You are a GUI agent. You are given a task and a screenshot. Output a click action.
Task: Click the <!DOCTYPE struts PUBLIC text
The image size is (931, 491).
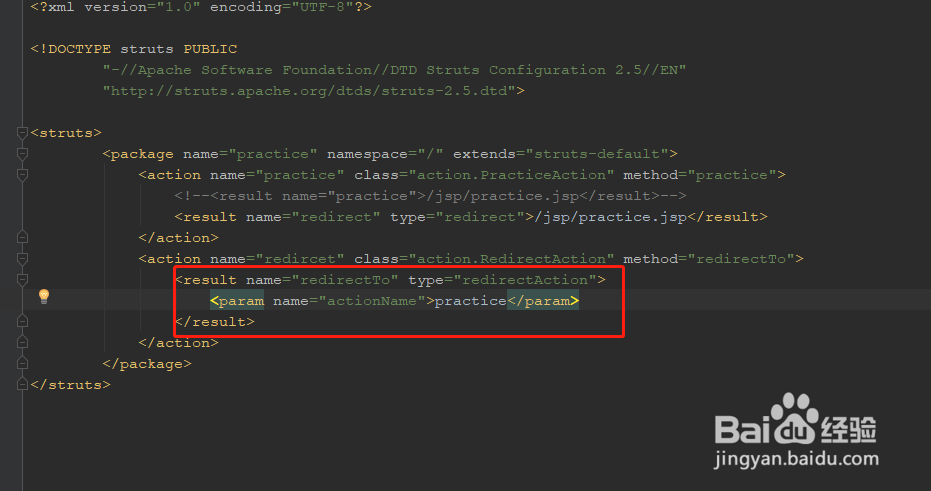point(134,49)
